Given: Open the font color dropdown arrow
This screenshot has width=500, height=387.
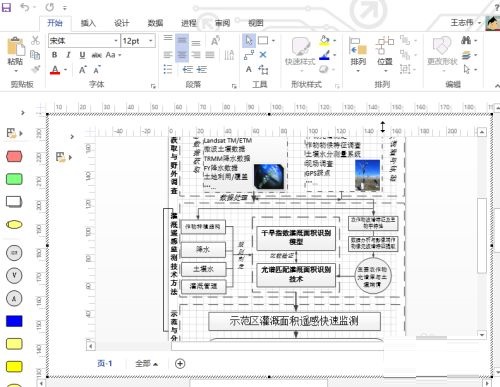Looking at the screenshot, I should 65,70.
